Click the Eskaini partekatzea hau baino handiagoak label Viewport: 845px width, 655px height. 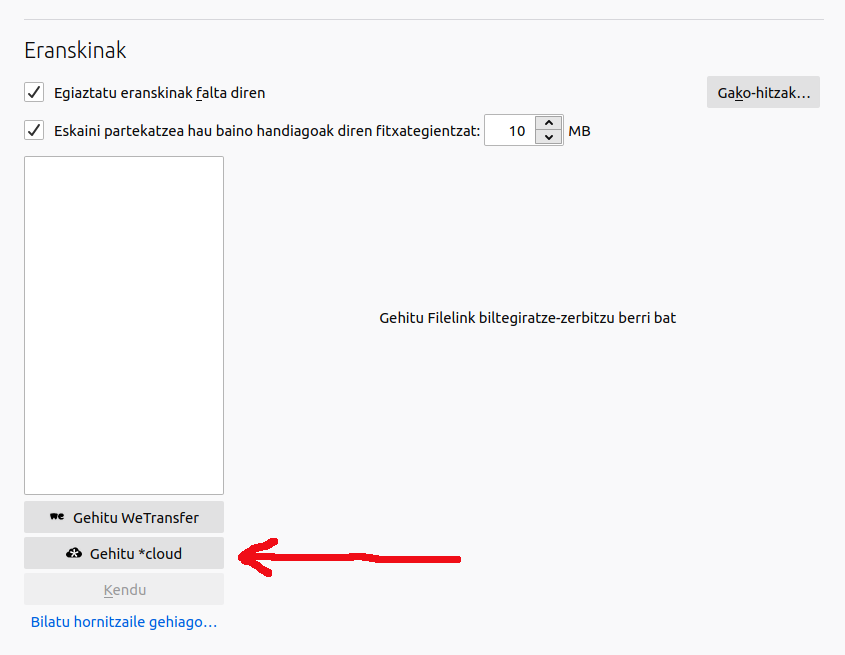pyautogui.click(x=266, y=130)
